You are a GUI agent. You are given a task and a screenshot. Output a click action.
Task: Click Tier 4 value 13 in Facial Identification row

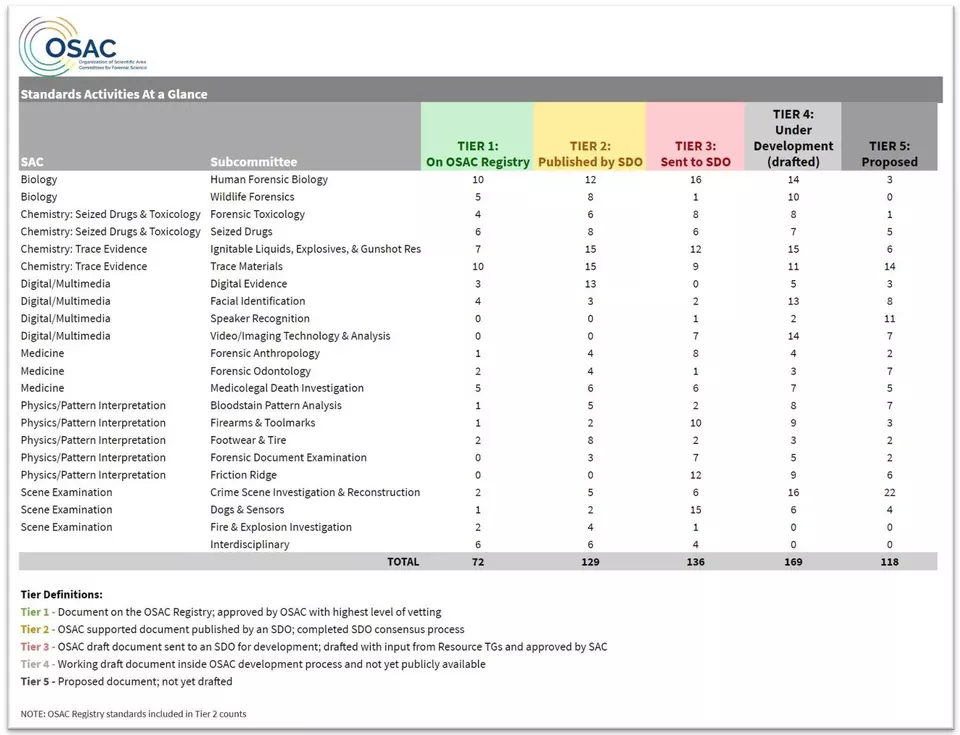tap(793, 301)
